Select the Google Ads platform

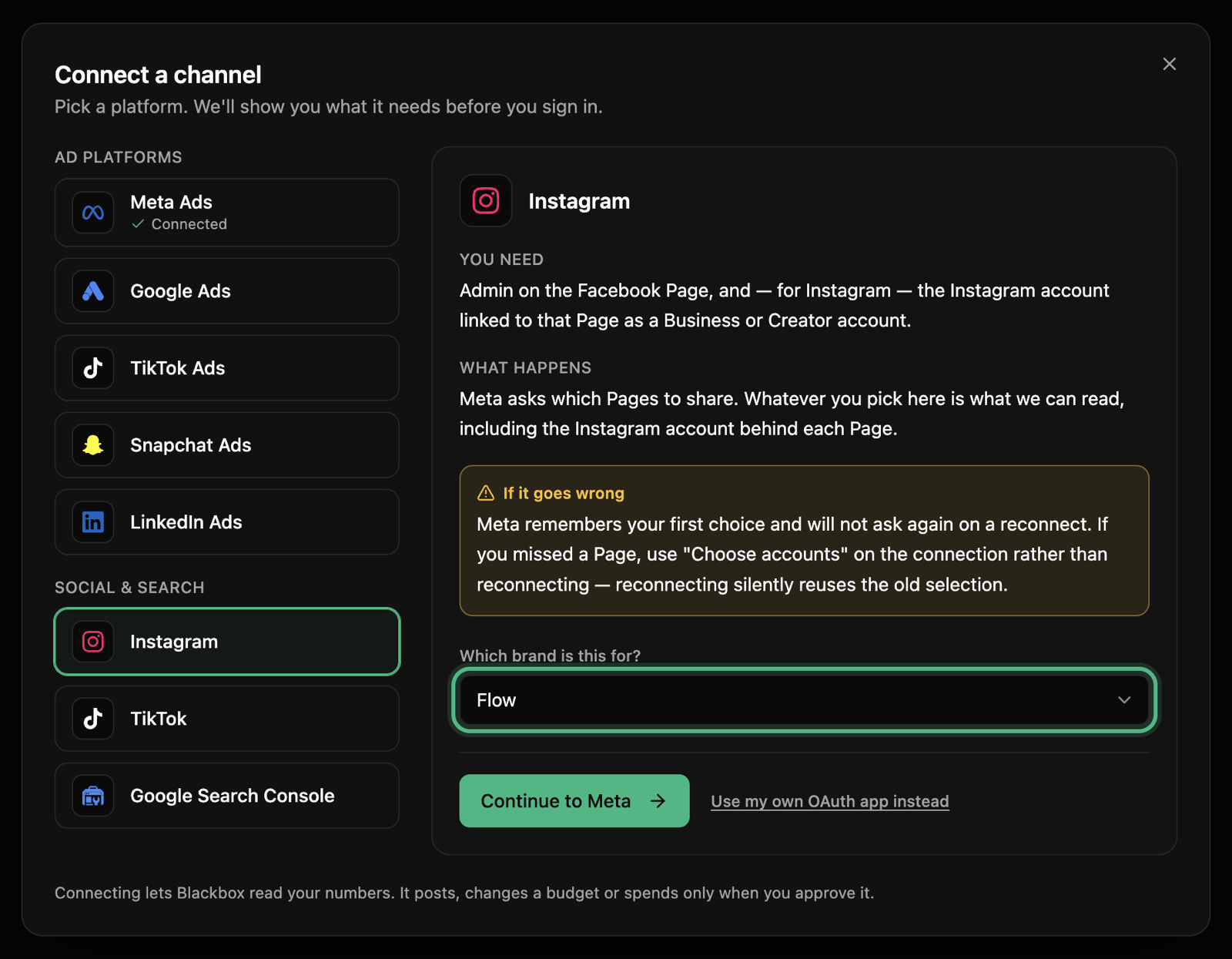click(x=227, y=291)
